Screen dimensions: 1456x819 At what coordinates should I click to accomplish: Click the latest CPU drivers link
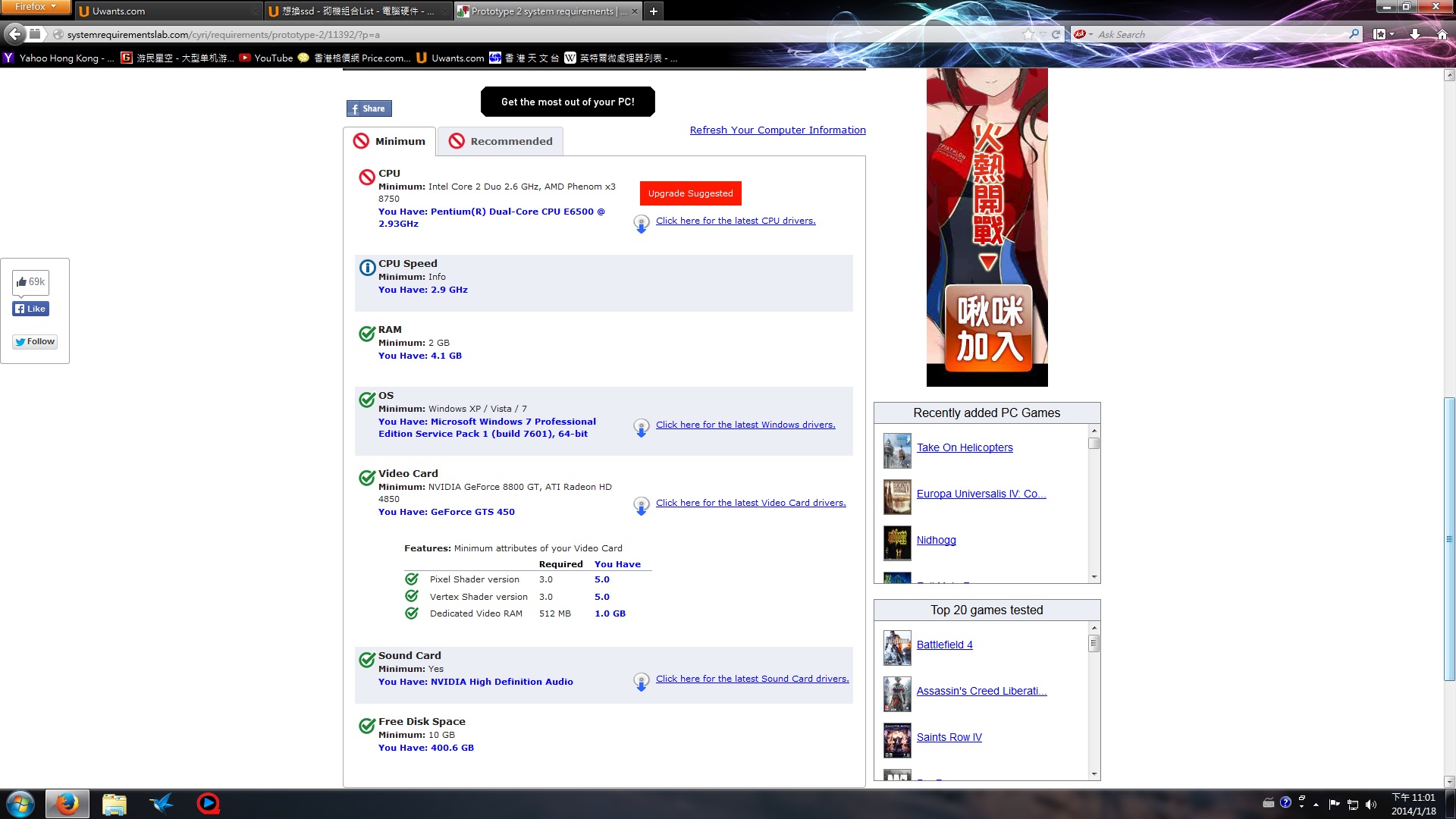[736, 221]
